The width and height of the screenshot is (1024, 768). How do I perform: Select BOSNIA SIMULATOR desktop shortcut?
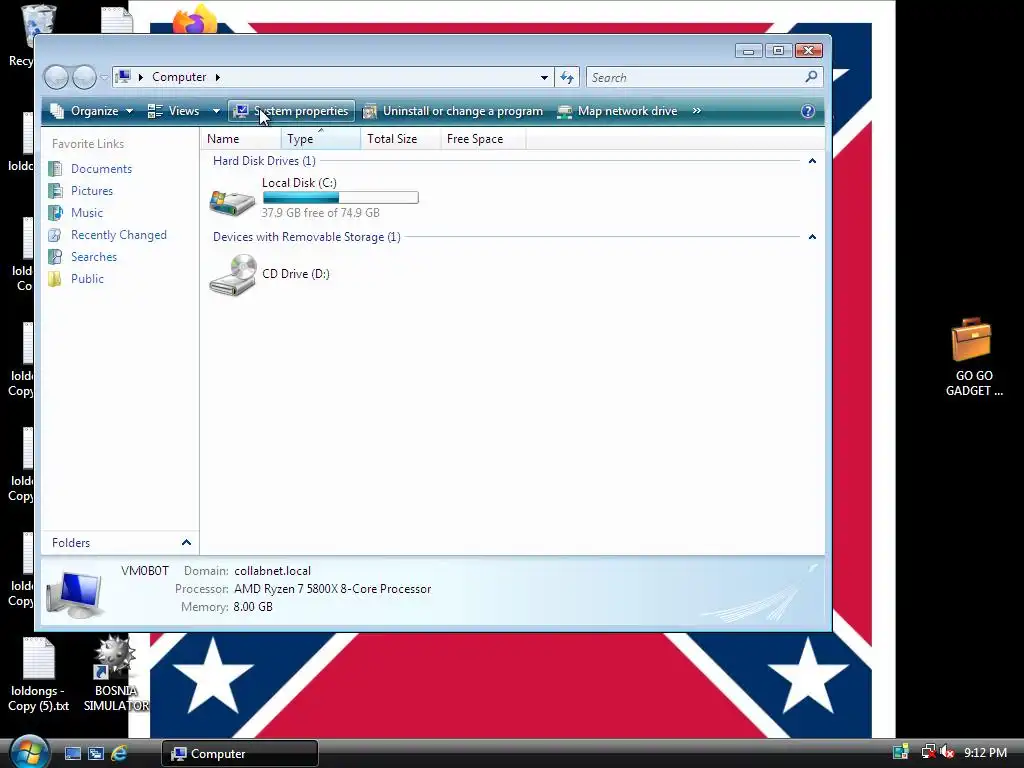coord(116,674)
